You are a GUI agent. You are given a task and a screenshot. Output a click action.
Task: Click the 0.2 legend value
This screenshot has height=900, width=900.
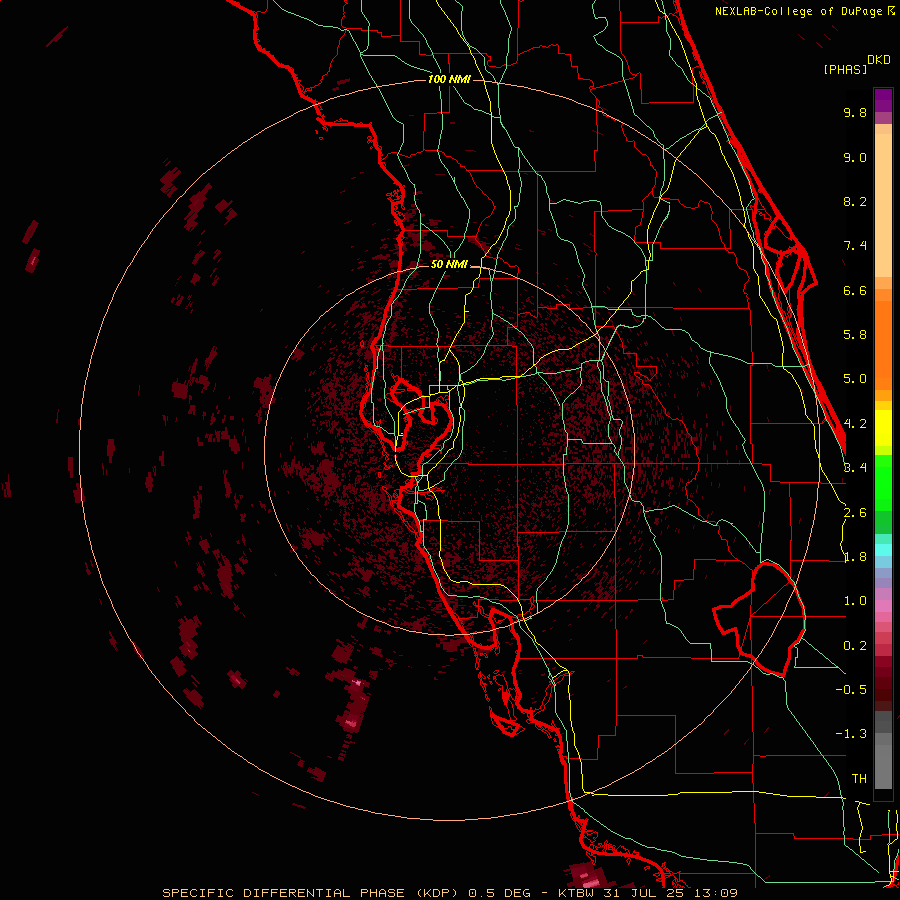(x=855, y=646)
